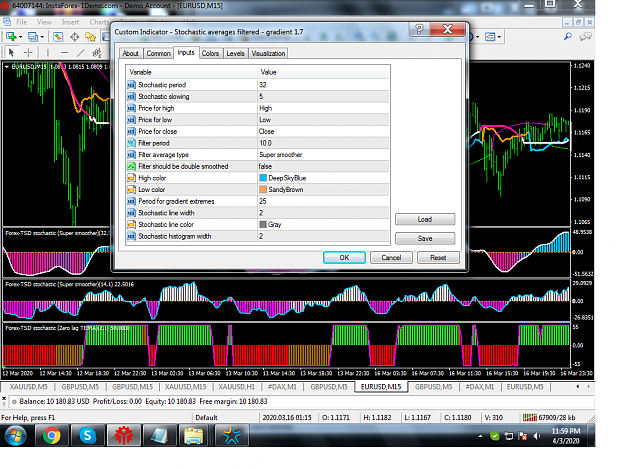
Task: Select the Super smoother value
Action: point(323,155)
